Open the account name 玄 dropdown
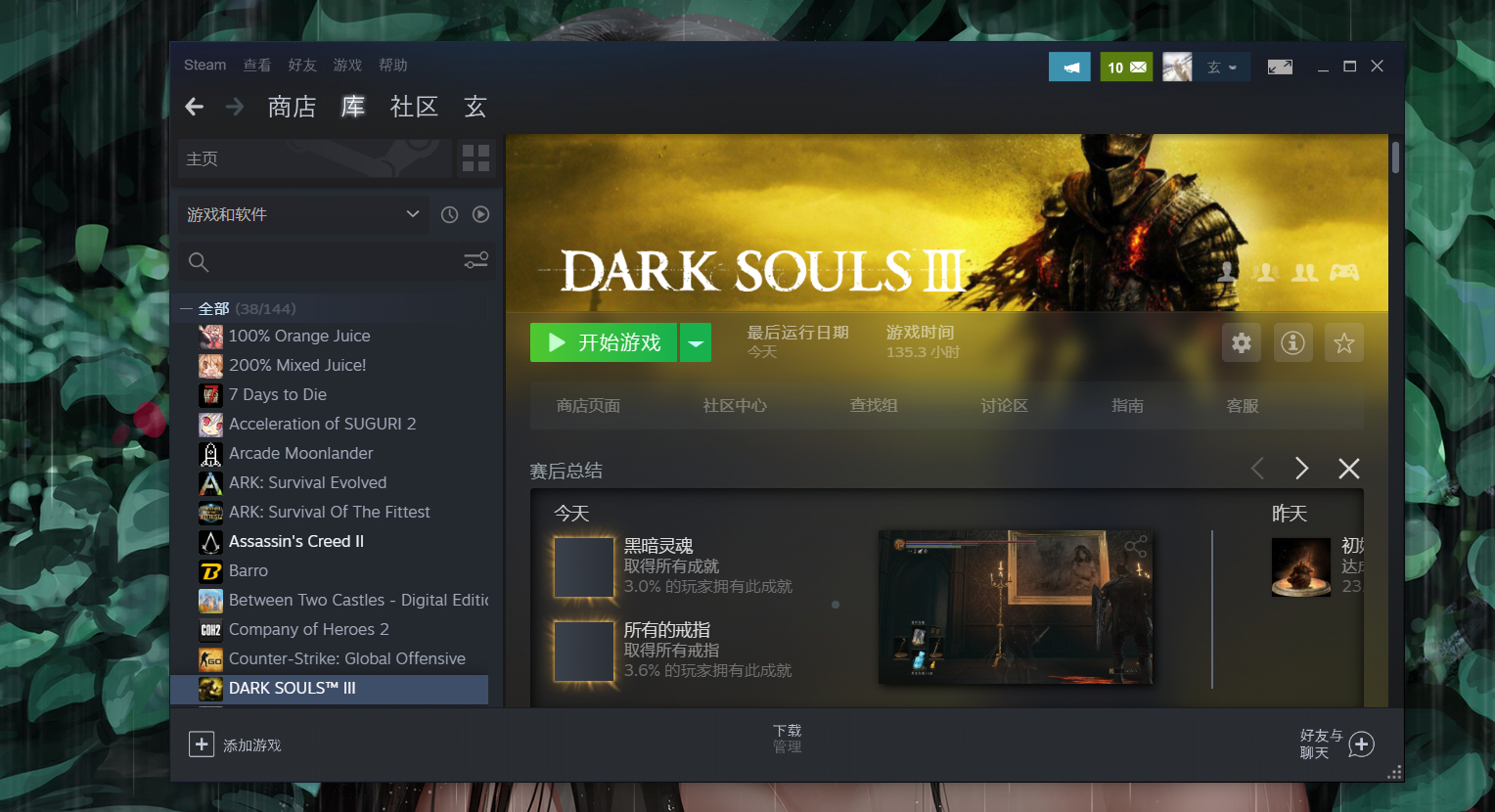The width and height of the screenshot is (1495, 812). (1222, 67)
